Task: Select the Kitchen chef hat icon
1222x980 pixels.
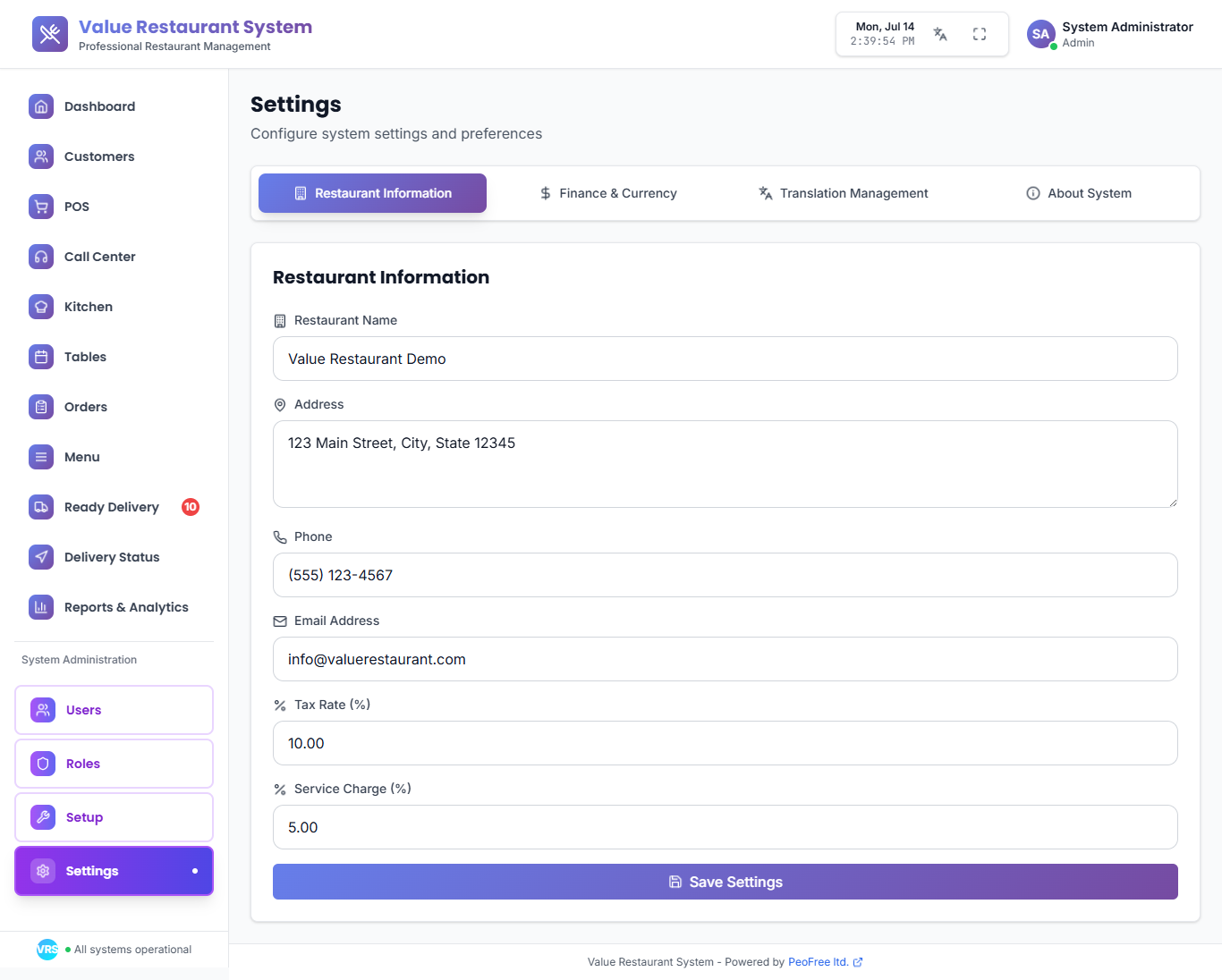Action: [41, 307]
